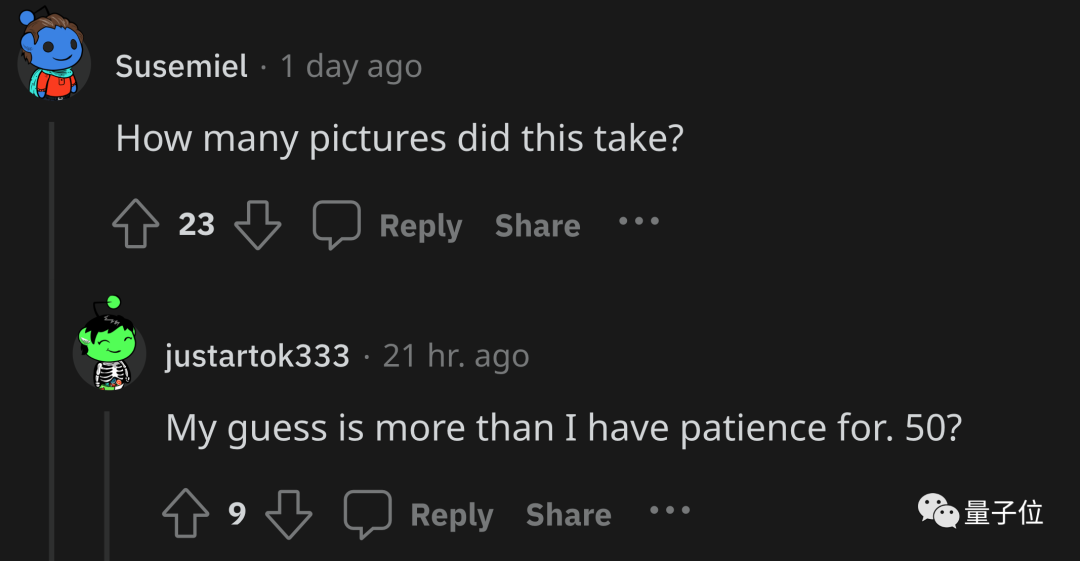The height and width of the screenshot is (561, 1080).
Task: Click Reply text under justartok333's reply
Action: [451, 515]
